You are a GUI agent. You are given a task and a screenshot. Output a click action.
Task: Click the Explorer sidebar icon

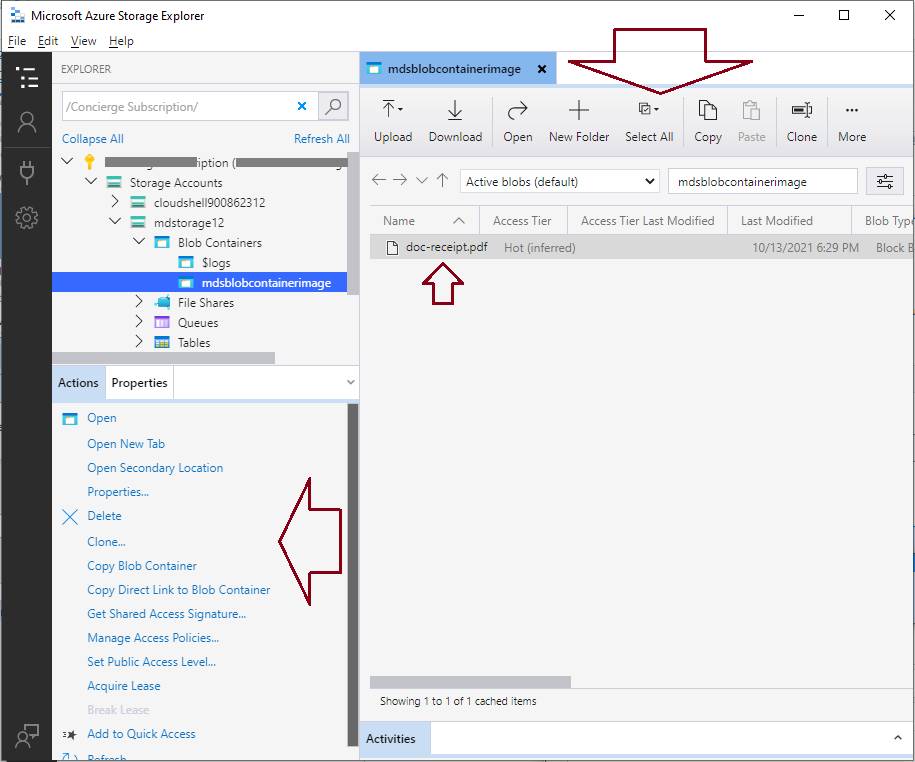tap(26, 77)
